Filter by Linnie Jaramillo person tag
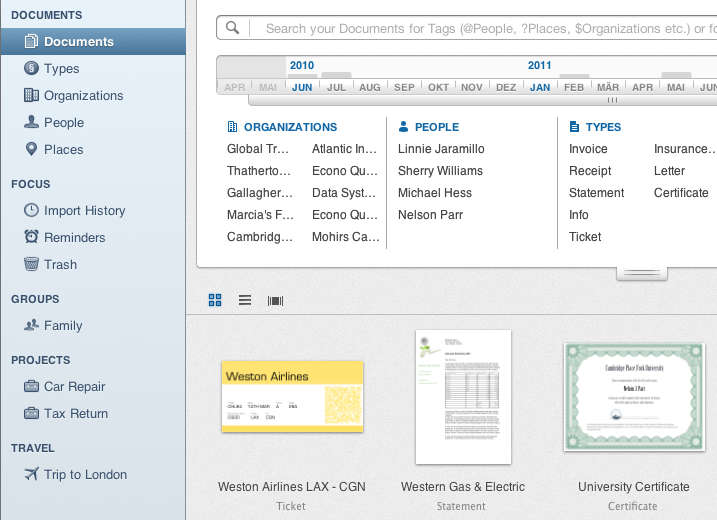This screenshot has width=717, height=520. [x=441, y=149]
